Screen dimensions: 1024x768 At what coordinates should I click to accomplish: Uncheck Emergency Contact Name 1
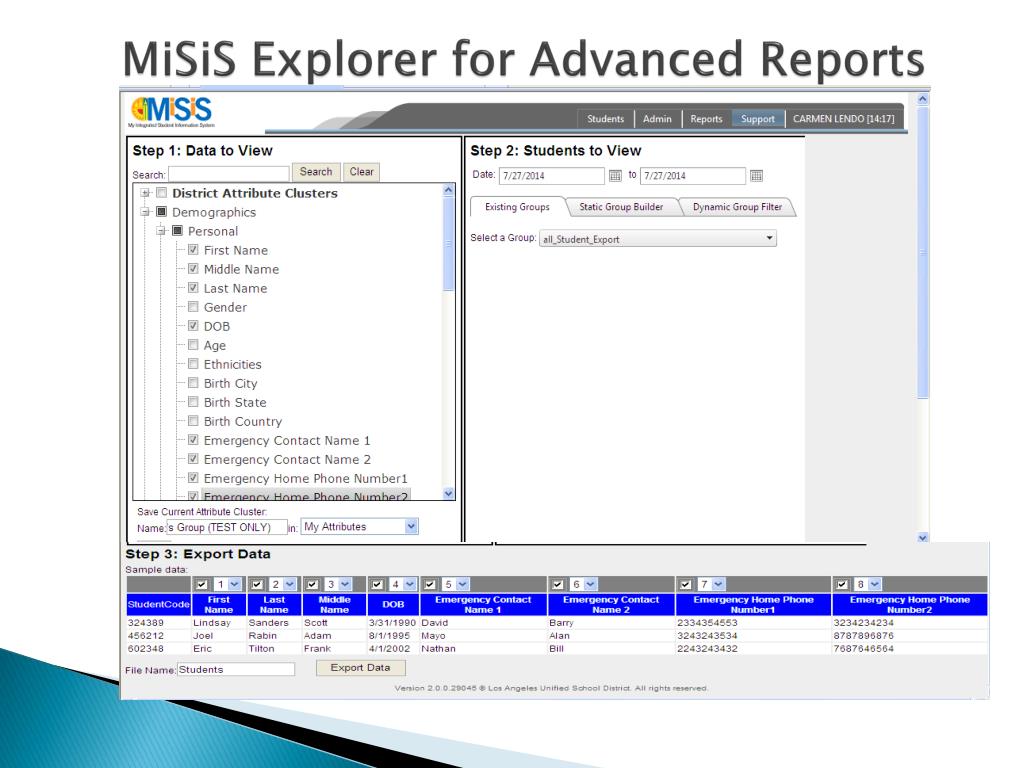coord(193,440)
